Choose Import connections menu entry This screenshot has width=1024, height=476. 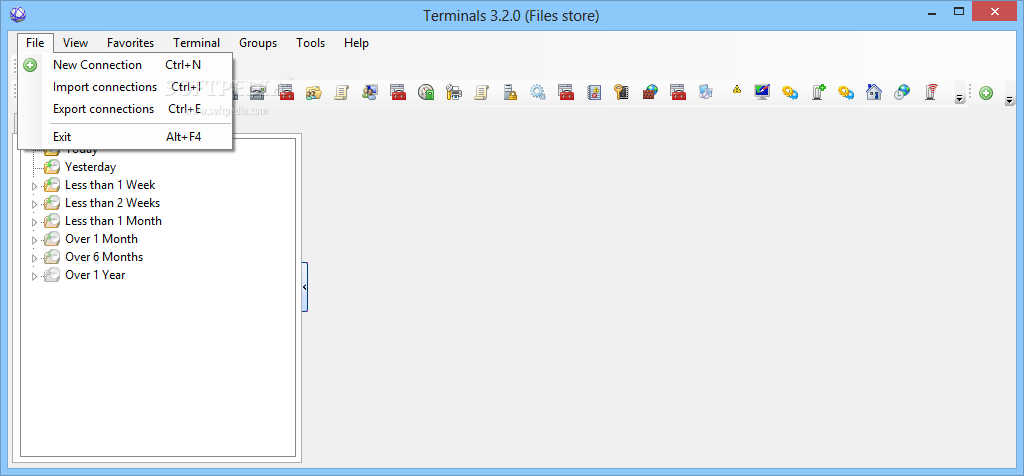click(125, 87)
